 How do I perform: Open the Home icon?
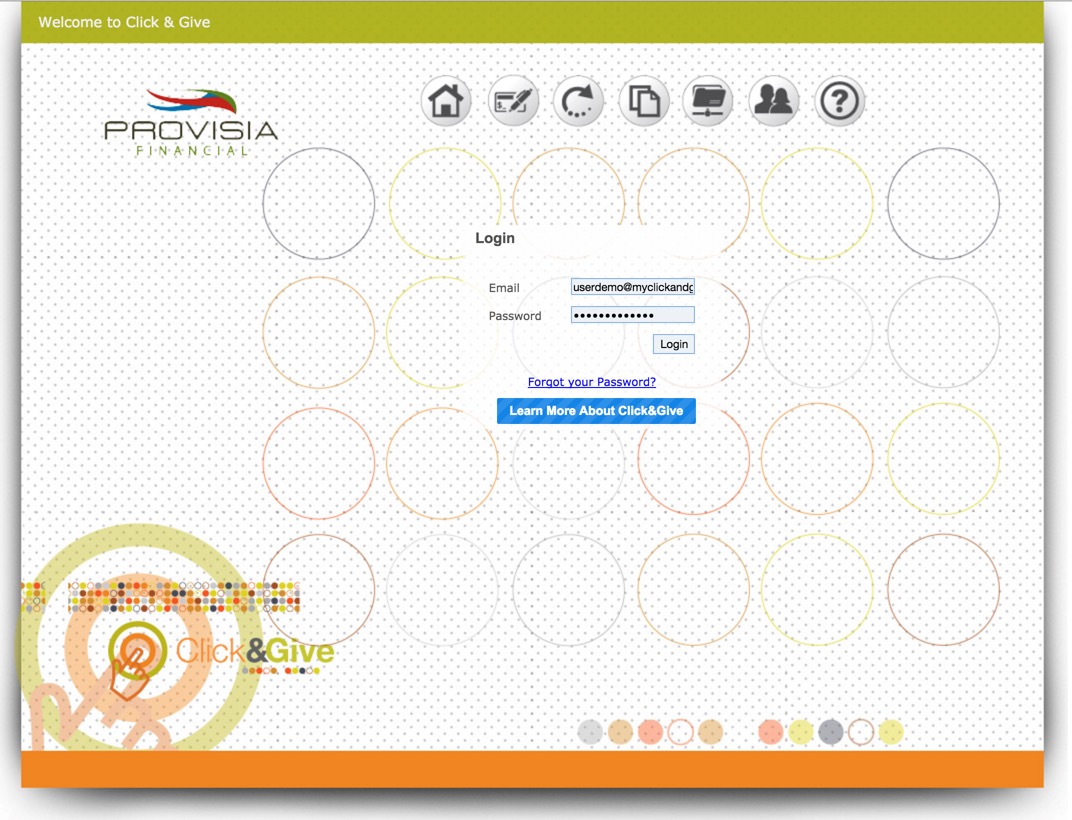tap(446, 101)
